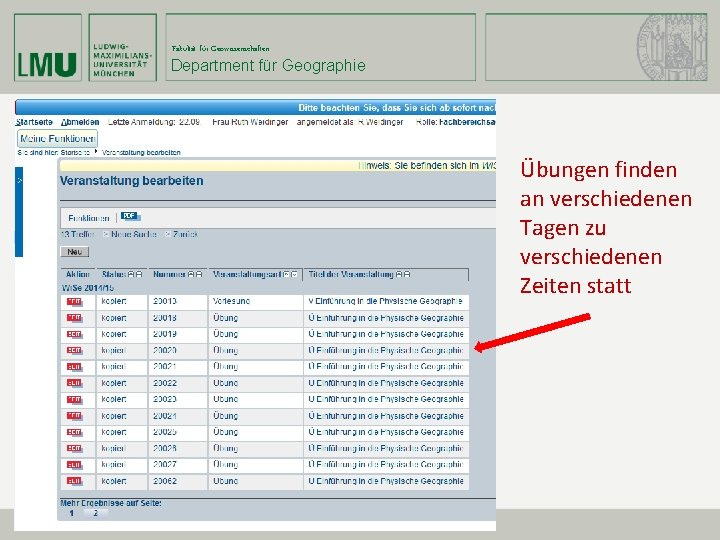Open Ü Einführung title in row 20062
The width and height of the screenshot is (720, 540).
point(386,481)
